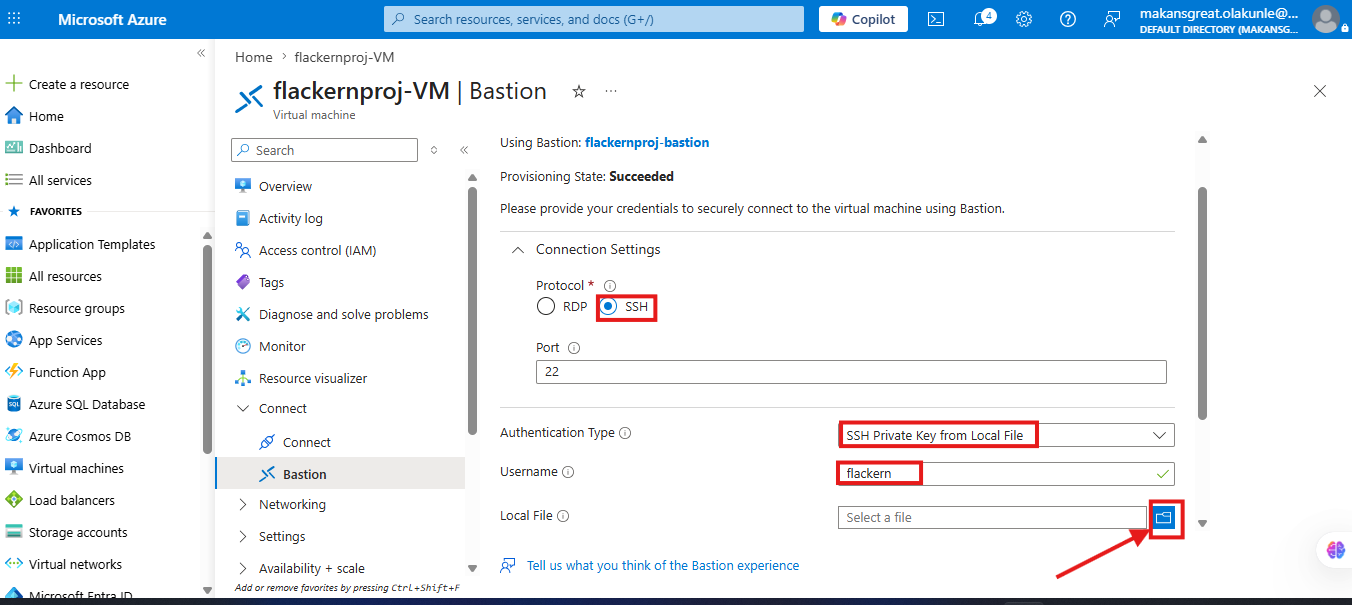
Task: Open the feedback icon in top bar
Action: (1112, 19)
